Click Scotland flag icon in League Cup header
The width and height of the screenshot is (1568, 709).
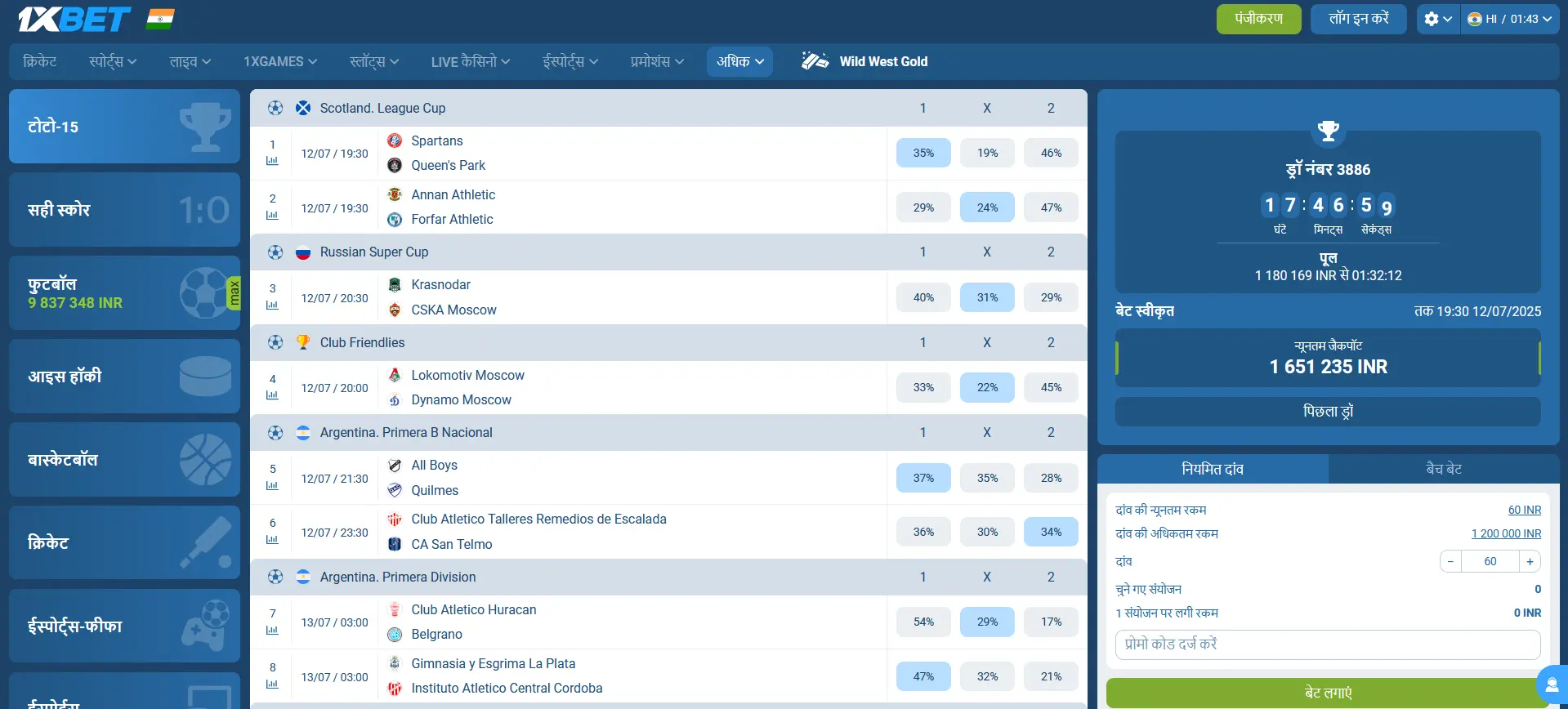[x=303, y=108]
